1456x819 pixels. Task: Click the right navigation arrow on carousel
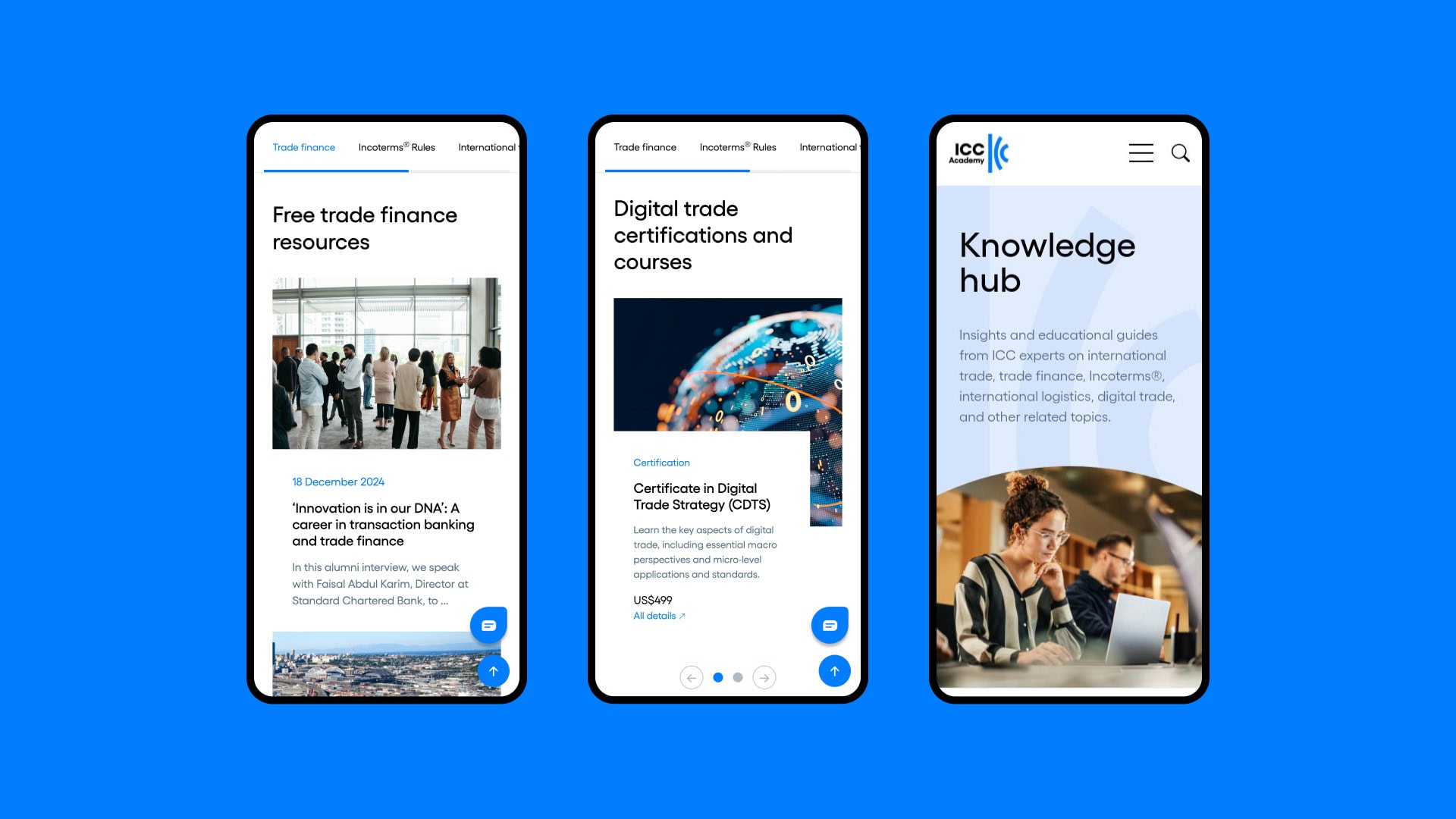(x=763, y=677)
